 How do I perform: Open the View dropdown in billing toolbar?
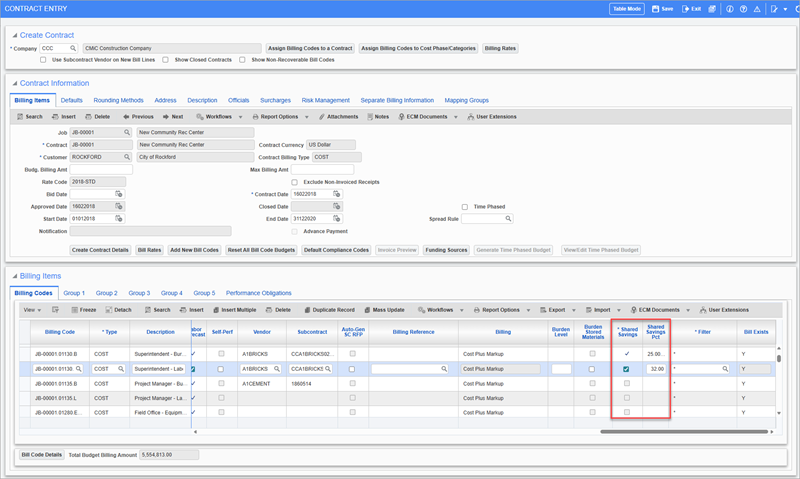(33, 310)
